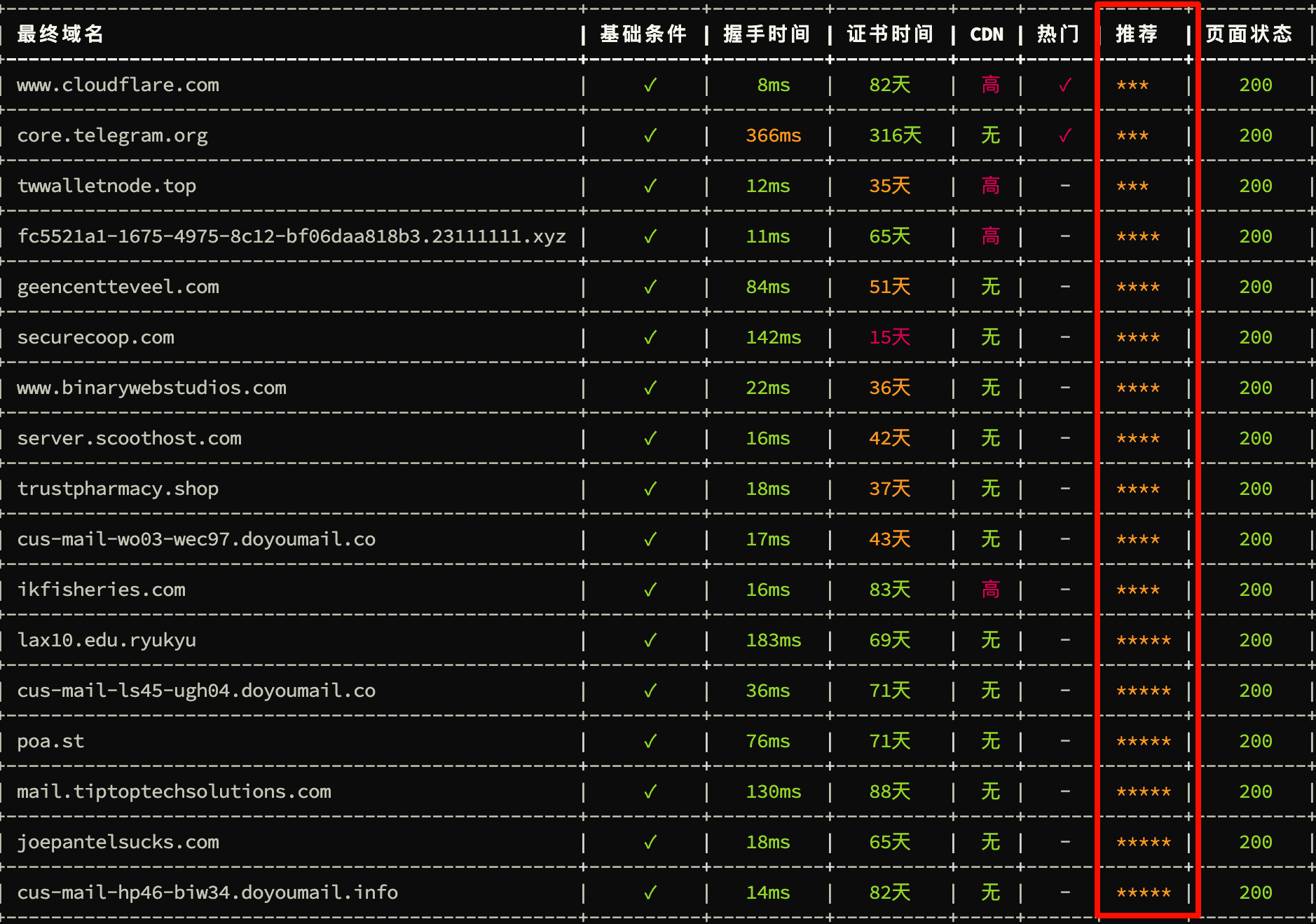
Task: Click the five-star rating for joepantelsucks.com
Action: [x=1144, y=843]
